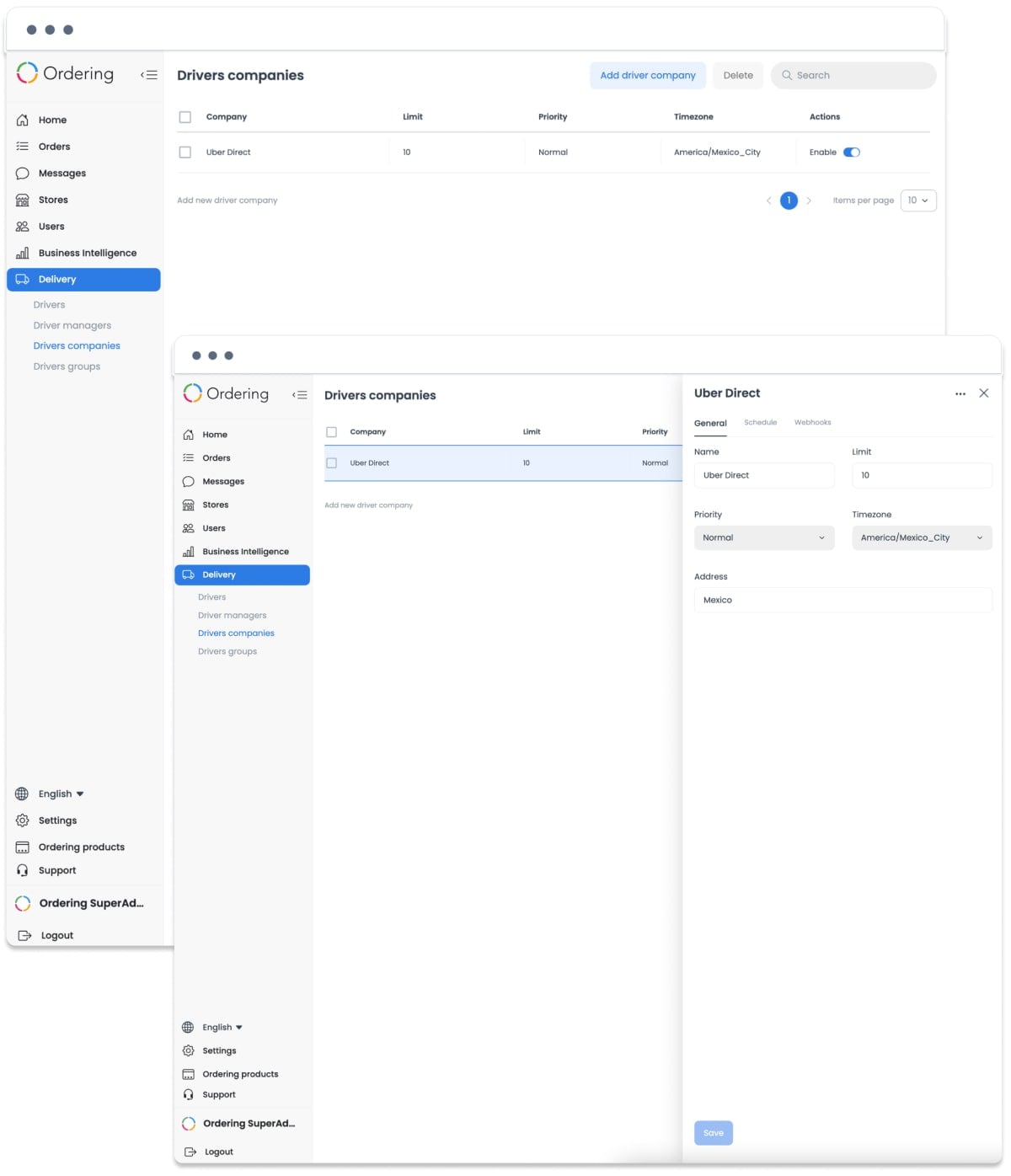
Task: Open the three-dot options menu for Uber Direct
Action: click(x=960, y=394)
